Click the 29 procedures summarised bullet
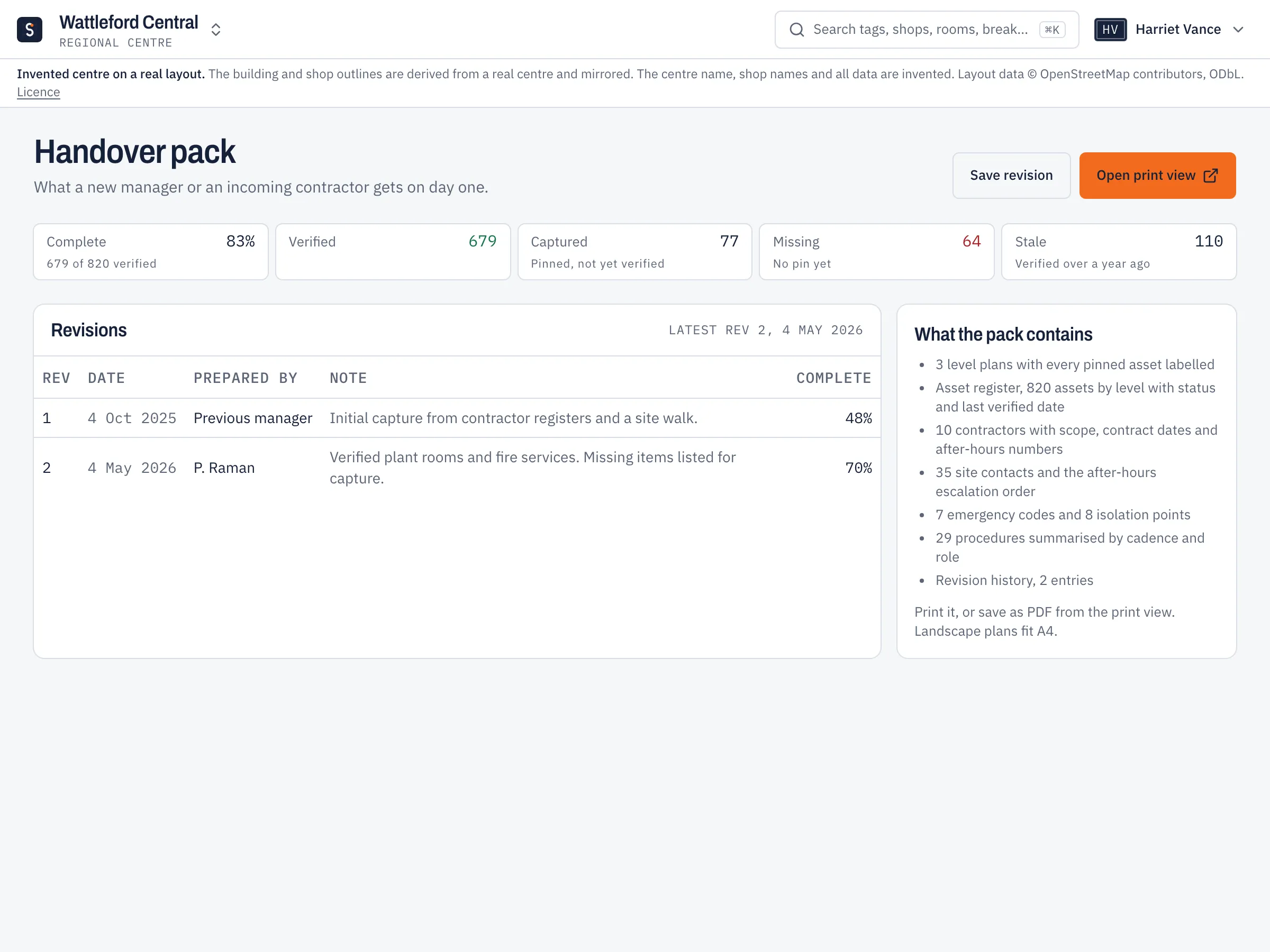1270x952 pixels. (x=1069, y=548)
